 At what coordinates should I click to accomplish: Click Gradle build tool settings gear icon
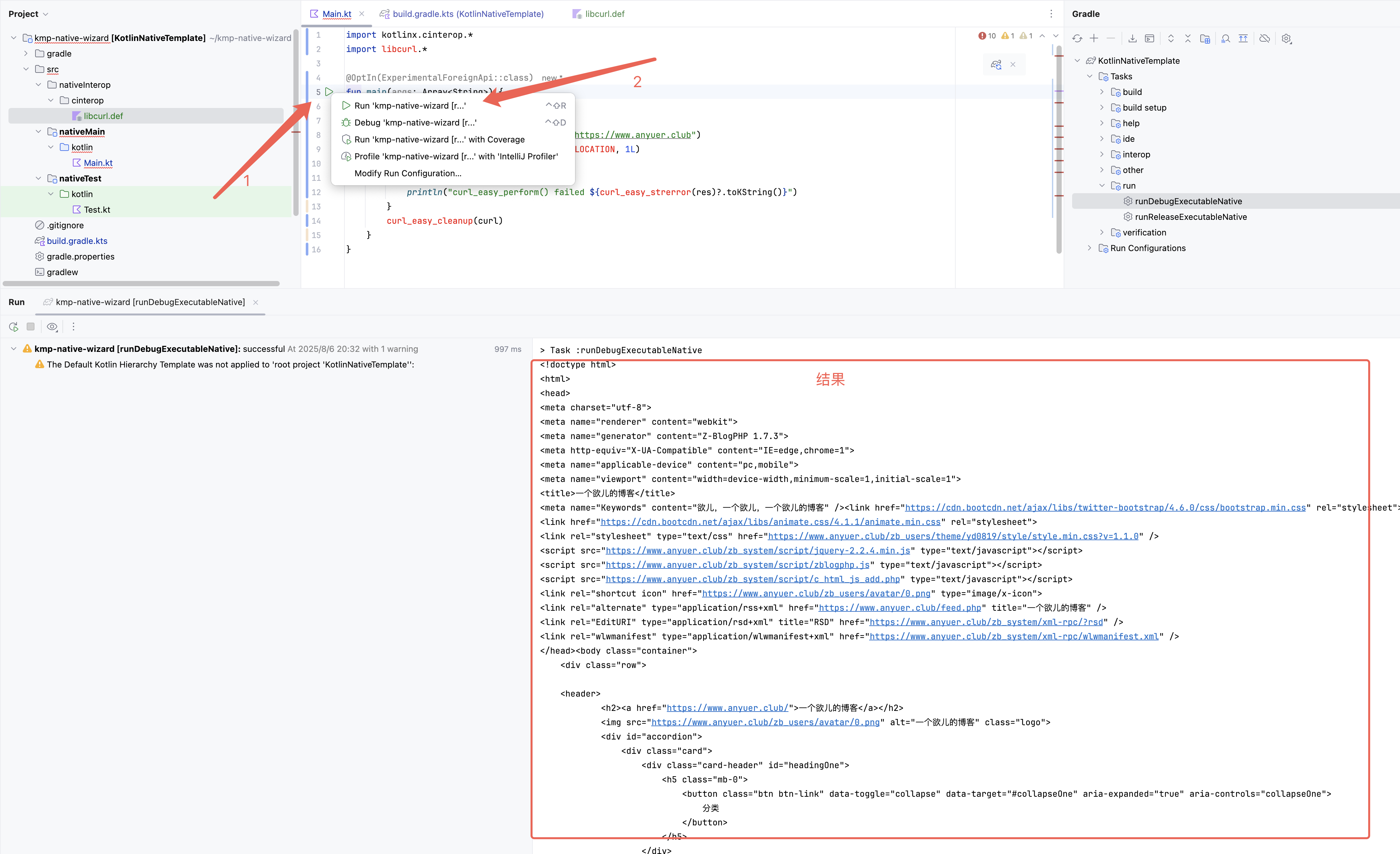tap(1286, 39)
